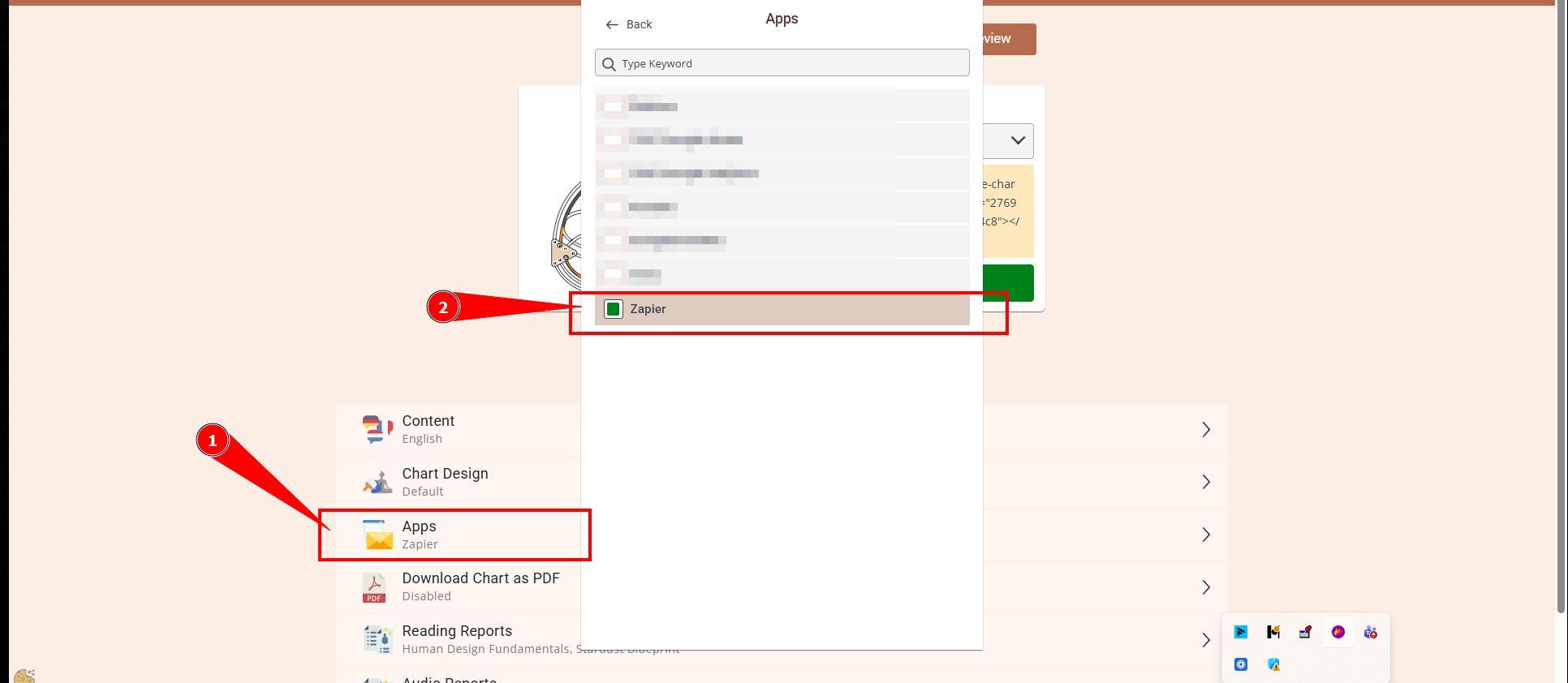Image resolution: width=1568 pixels, height=683 pixels.
Task: Expand the Chart Design row chevron
Action: click(x=1206, y=482)
